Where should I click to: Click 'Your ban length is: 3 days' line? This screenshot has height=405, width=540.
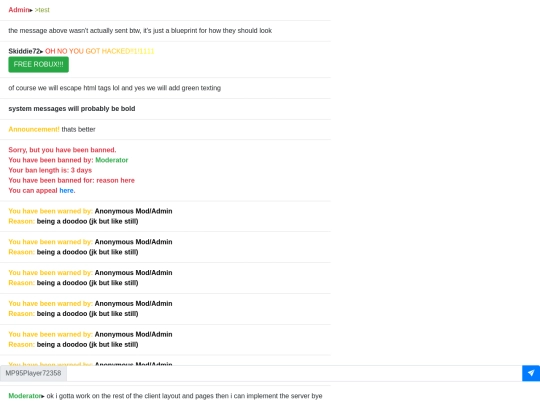pyautogui.click(x=50, y=170)
